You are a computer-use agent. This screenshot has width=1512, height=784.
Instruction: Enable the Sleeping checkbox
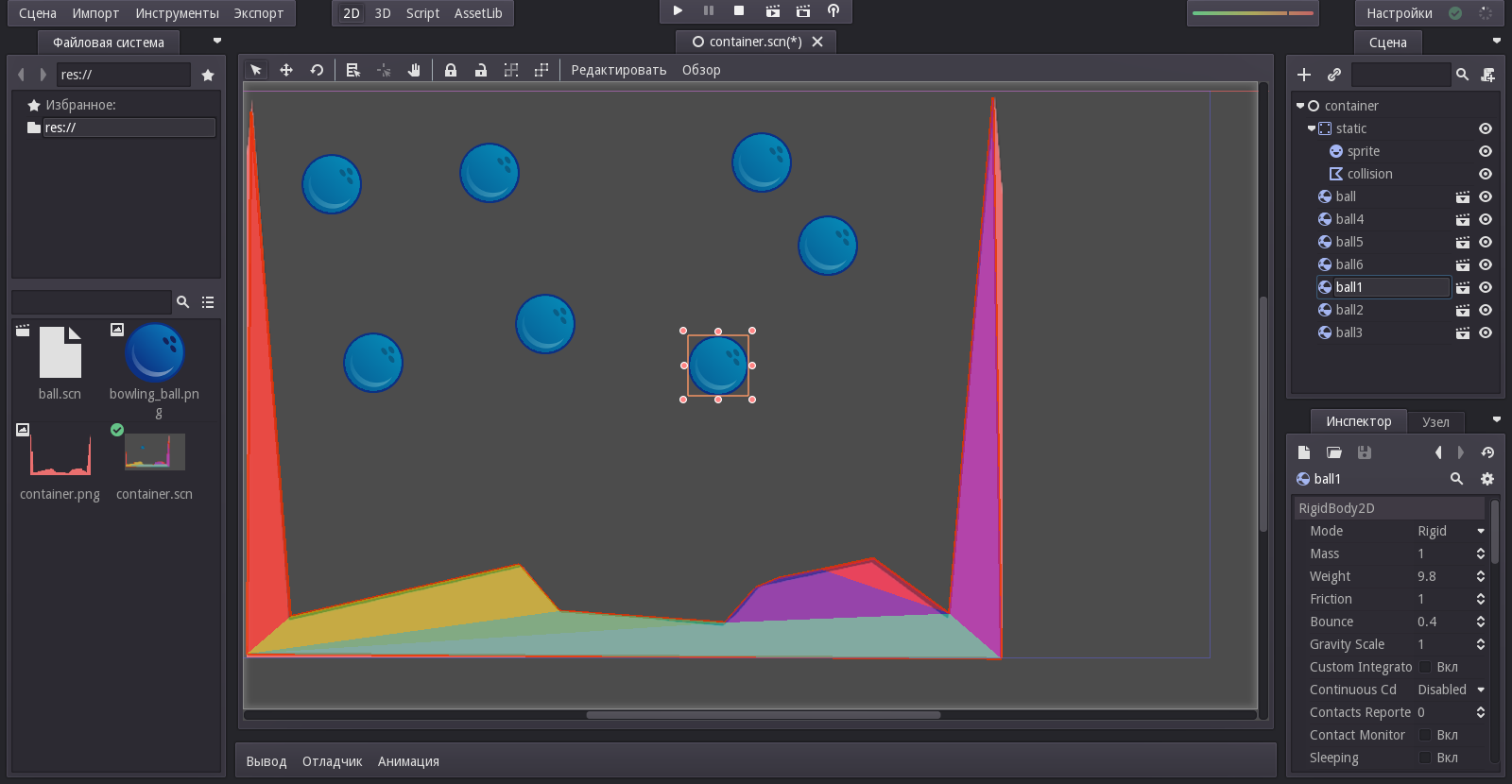click(x=1425, y=758)
